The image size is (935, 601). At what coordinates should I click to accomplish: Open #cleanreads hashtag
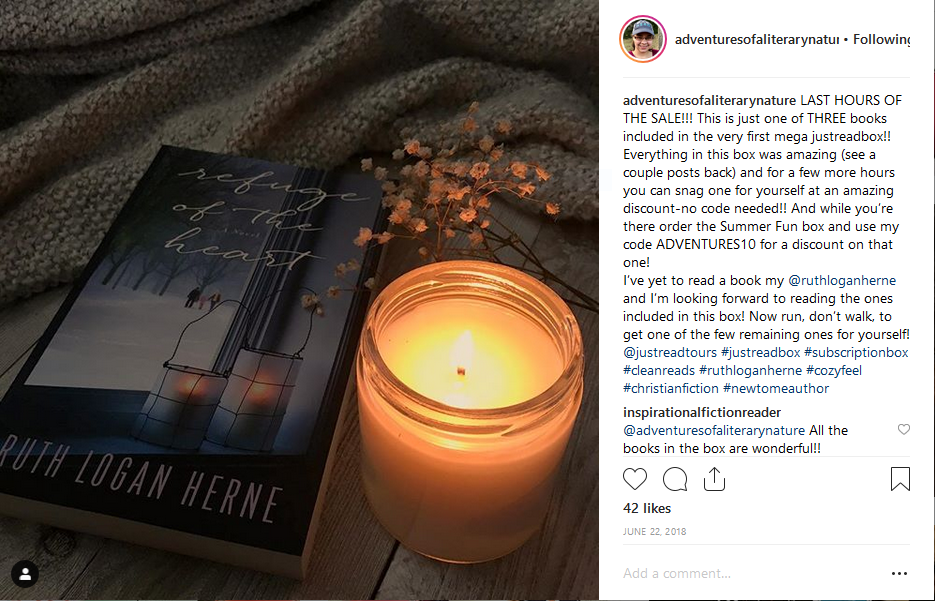click(x=659, y=370)
